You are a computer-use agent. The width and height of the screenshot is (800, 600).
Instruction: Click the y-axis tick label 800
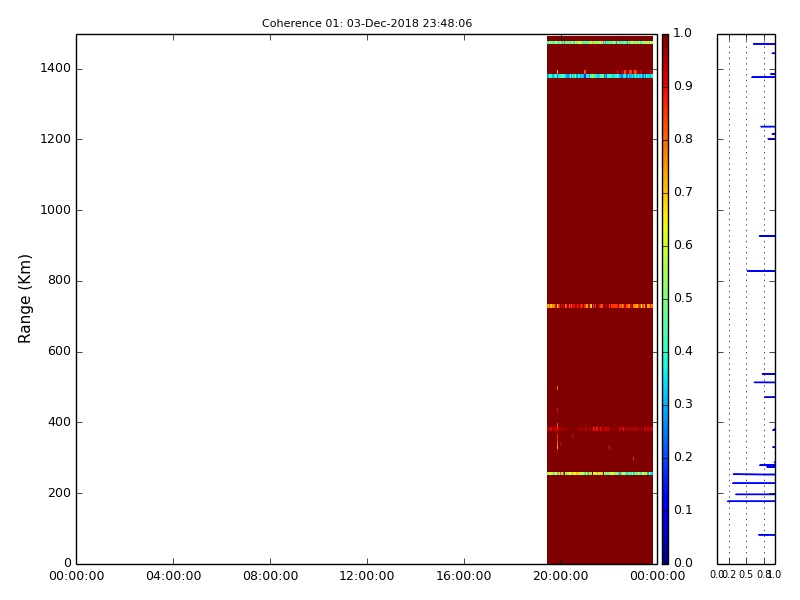click(59, 280)
